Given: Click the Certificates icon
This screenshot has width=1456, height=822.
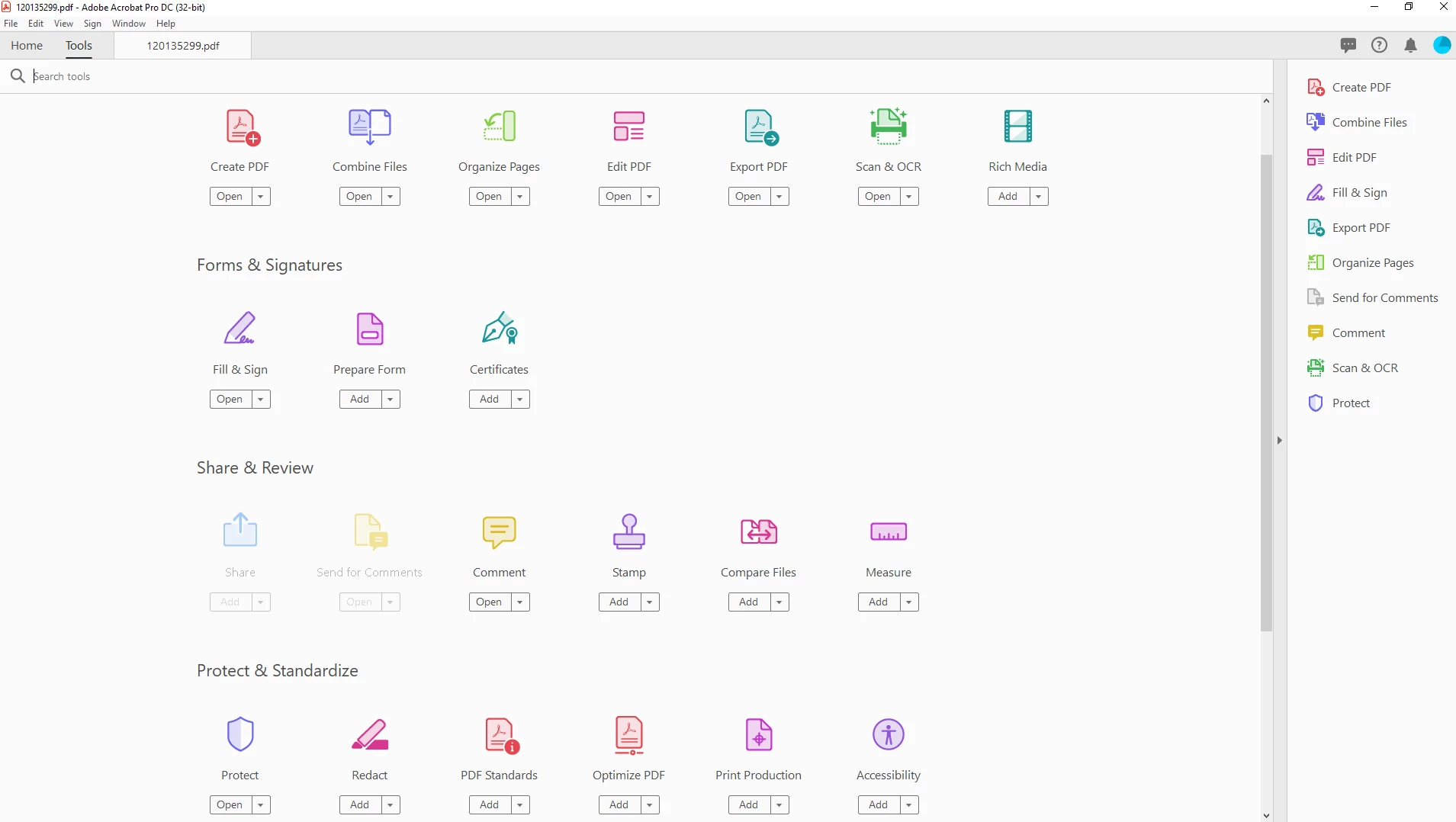Looking at the screenshot, I should [500, 328].
